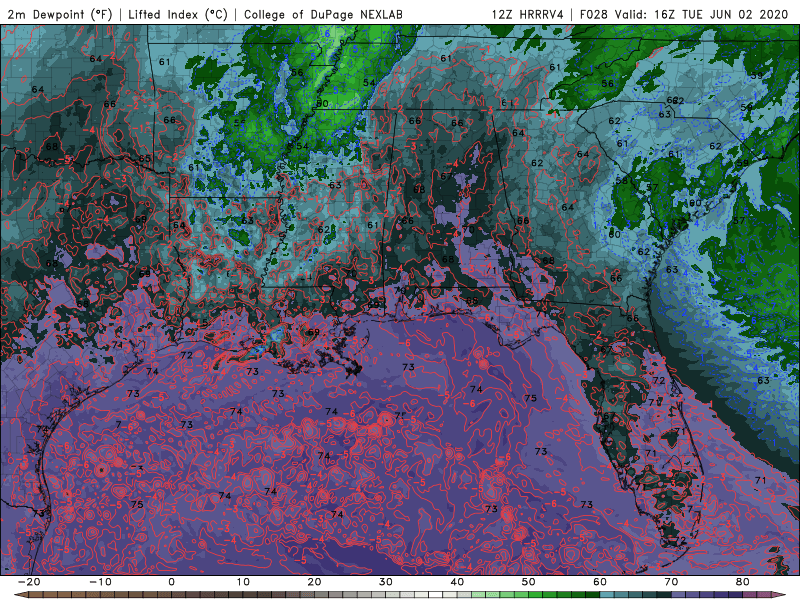
Task: Click the '58' dewpoint value on map
Action: [x=621, y=181]
